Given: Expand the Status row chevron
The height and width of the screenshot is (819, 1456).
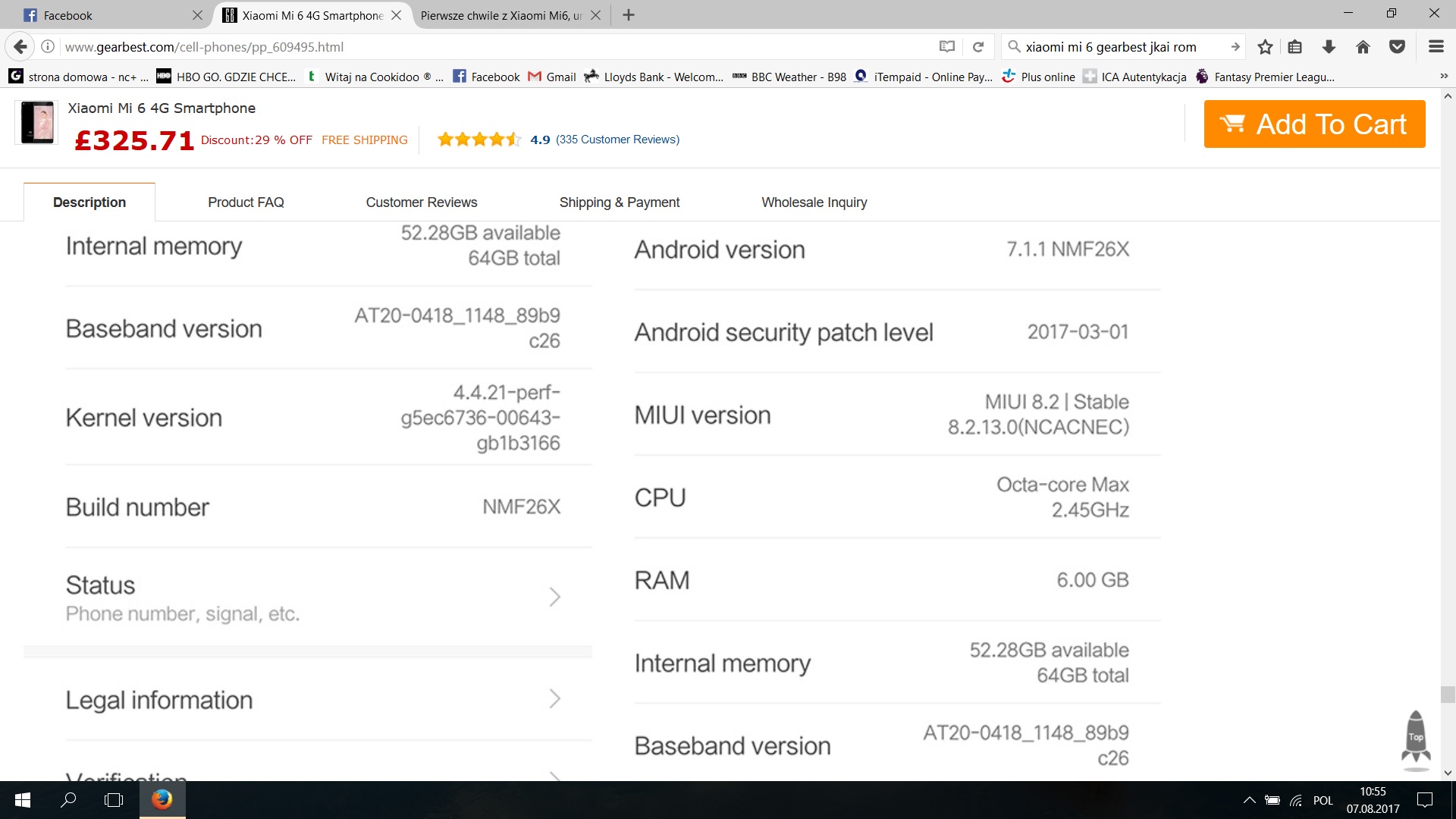Looking at the screenshot, I should [554, 598].
